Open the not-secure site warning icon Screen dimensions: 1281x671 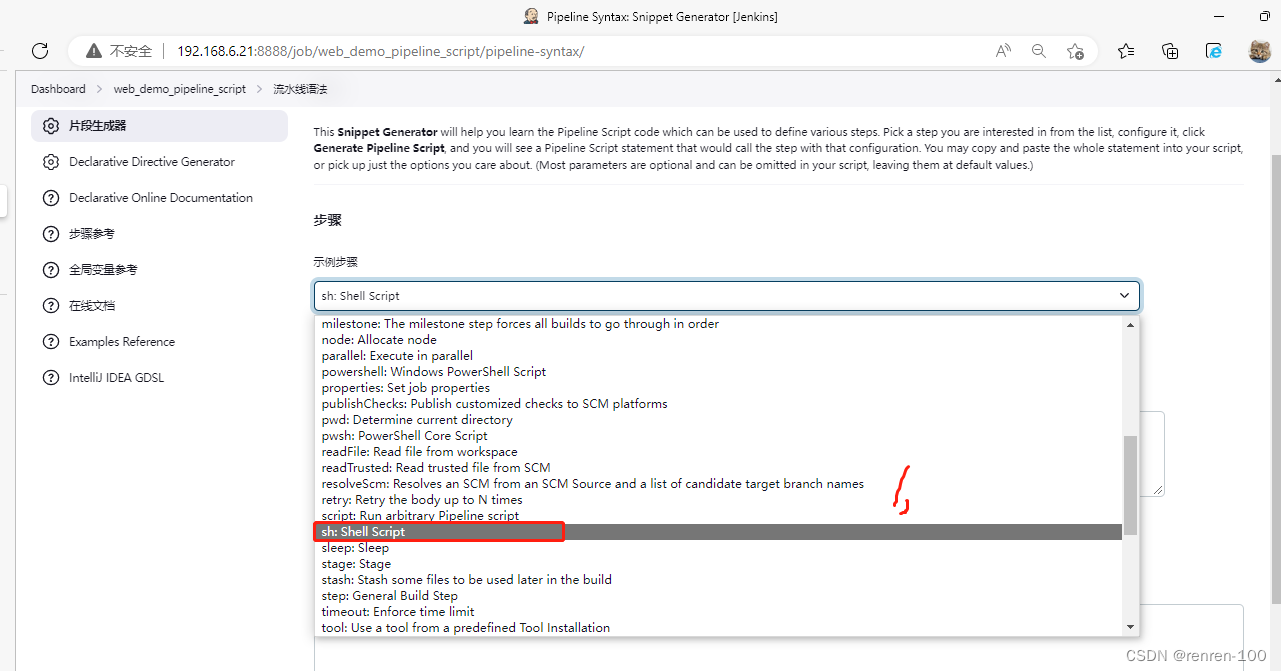coord(94,51)
